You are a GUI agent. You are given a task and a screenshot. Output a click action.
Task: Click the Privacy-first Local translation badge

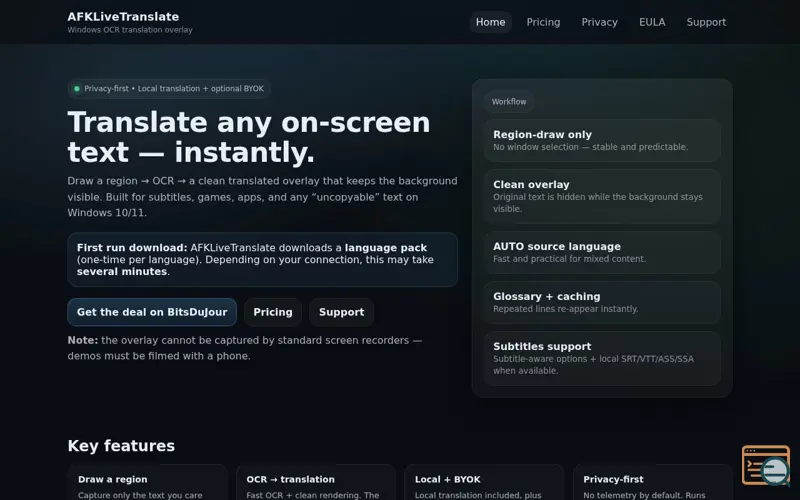(x=169, y=89)
